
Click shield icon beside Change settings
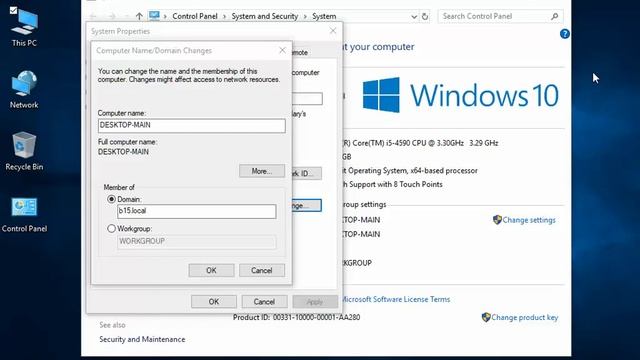tap(497, 220)
